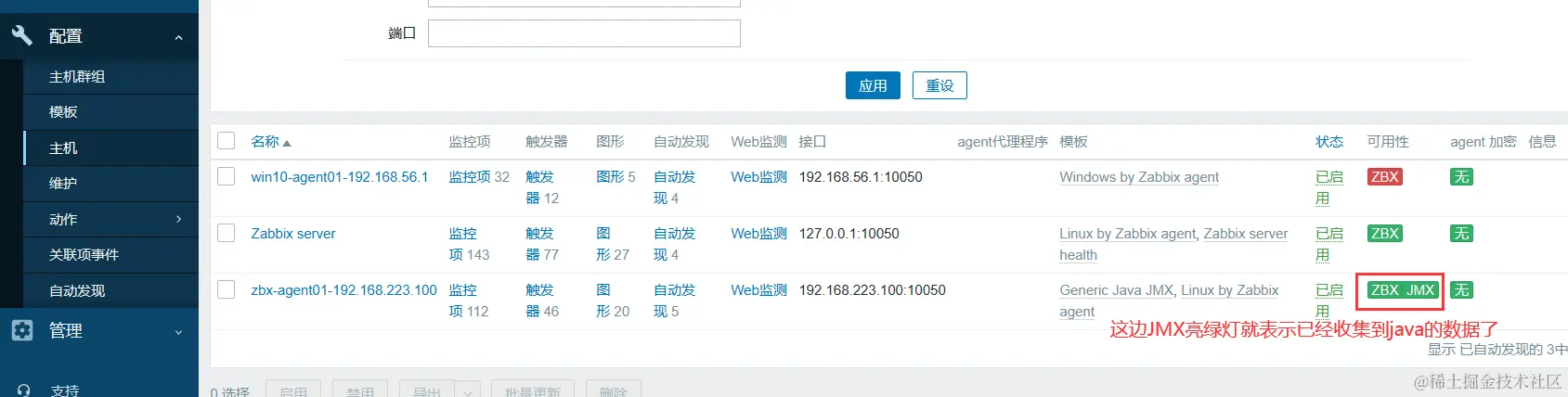Viewport: 1568px width, 397px height.
Task: Click interface 127.0.0.1:10050 text
Action: pos(849,234)
